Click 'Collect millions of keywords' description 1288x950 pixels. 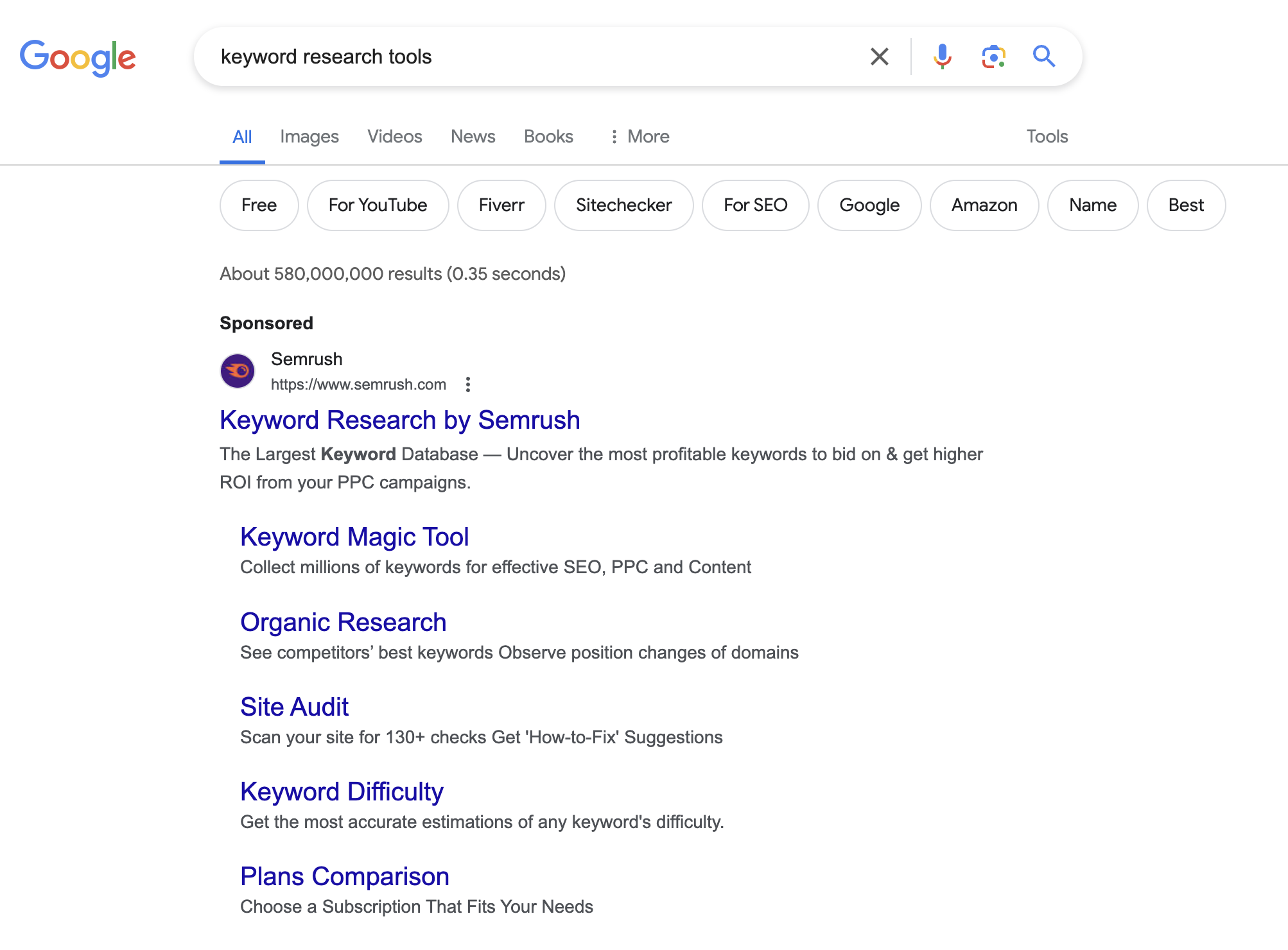[x=496, y=567]
